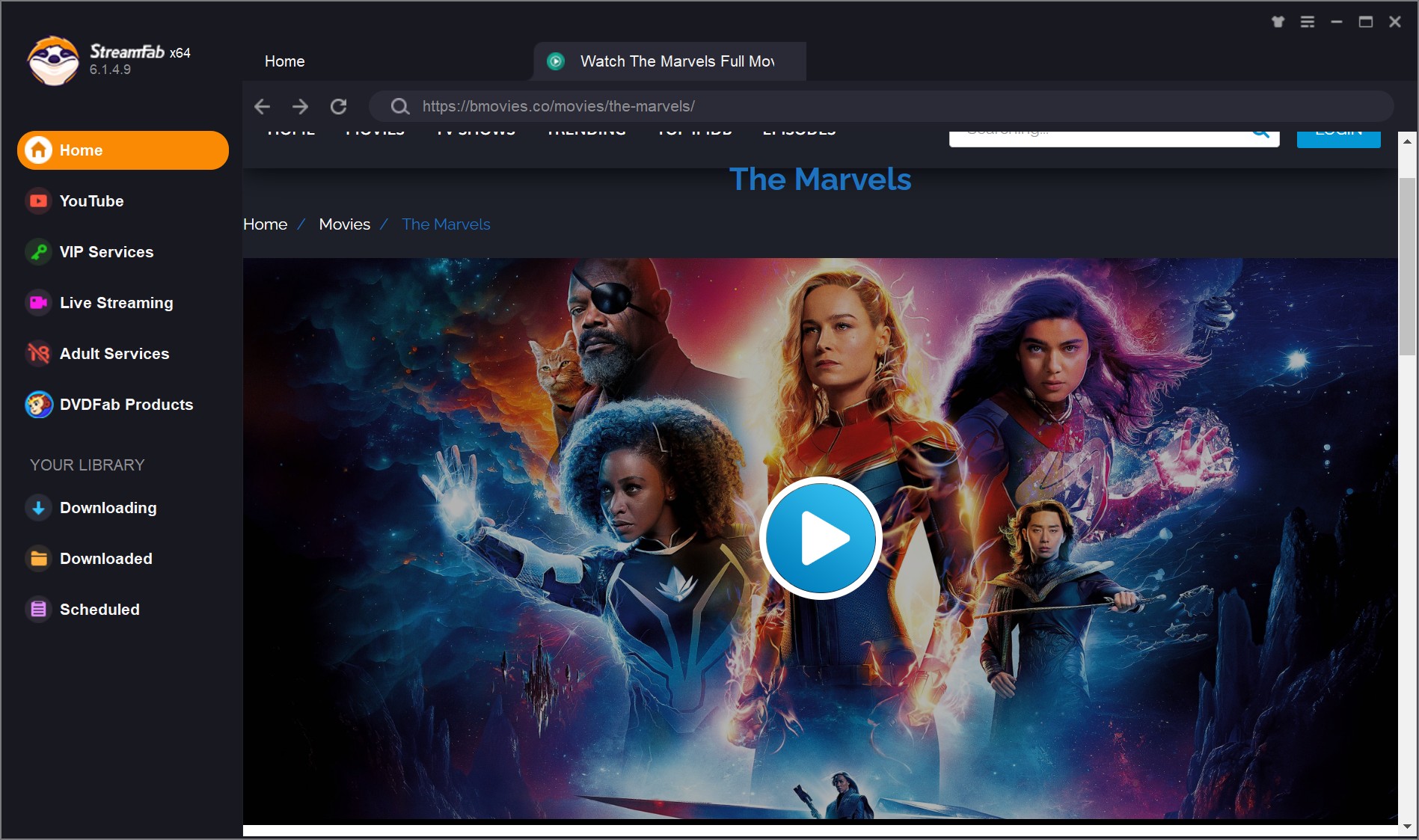Maximize the StreamFab window
This screenshot has height=840, width=1419.
pyautogui.click(x=1366, y=22)
